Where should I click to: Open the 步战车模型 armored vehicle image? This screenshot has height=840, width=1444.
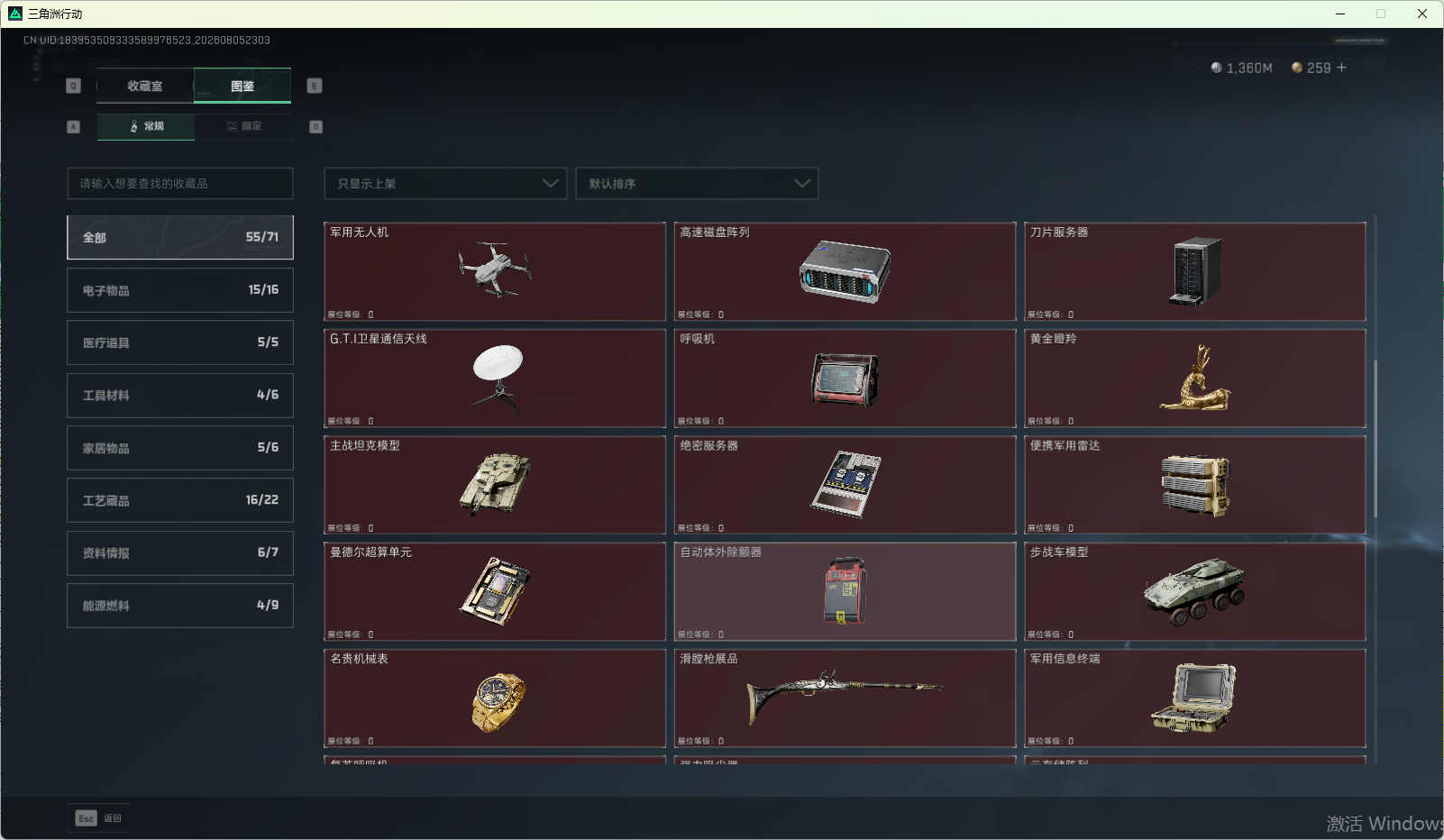tap(1195, 591)
